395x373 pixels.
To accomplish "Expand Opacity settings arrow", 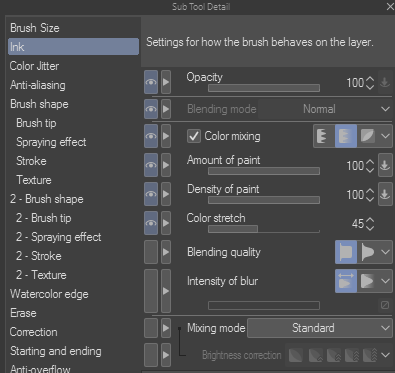I will (x=166, y=82).
